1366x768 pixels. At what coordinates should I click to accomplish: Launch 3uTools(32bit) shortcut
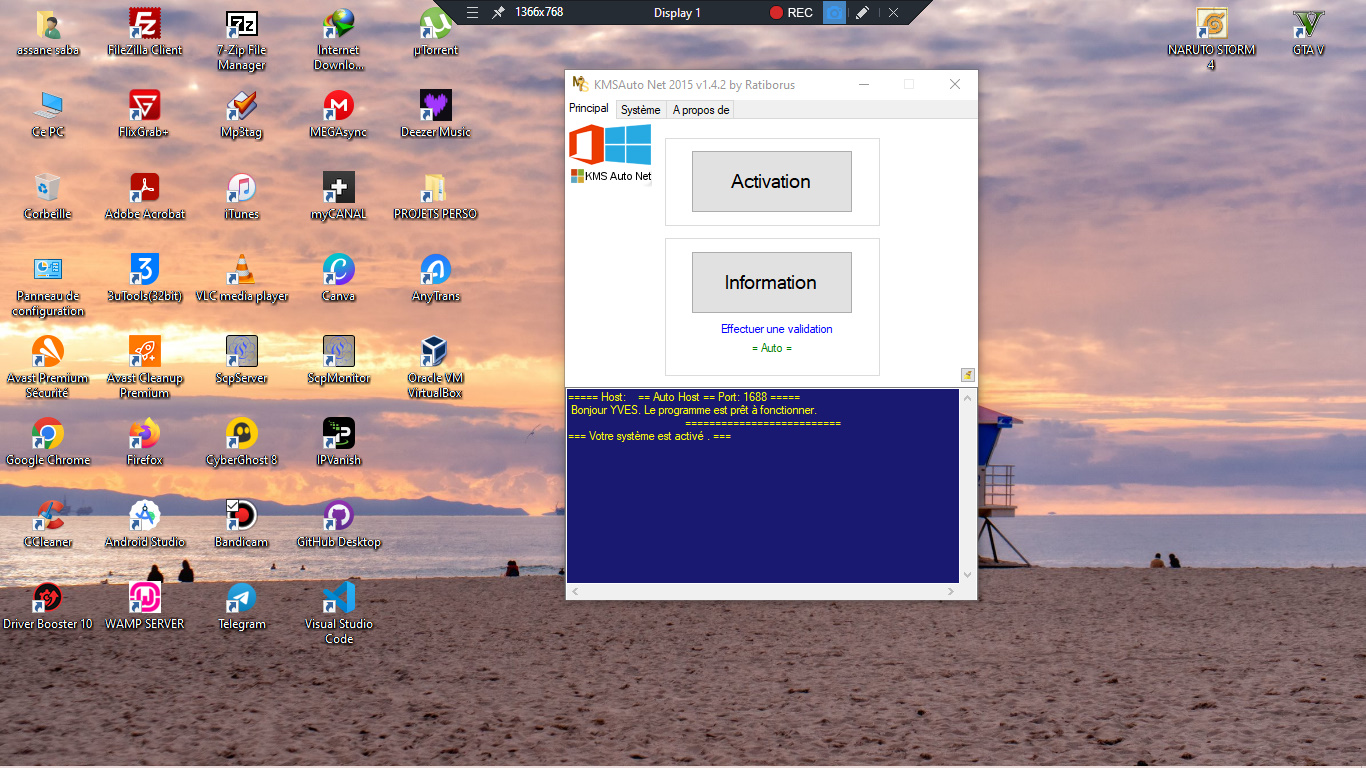[x=145, y=279]
